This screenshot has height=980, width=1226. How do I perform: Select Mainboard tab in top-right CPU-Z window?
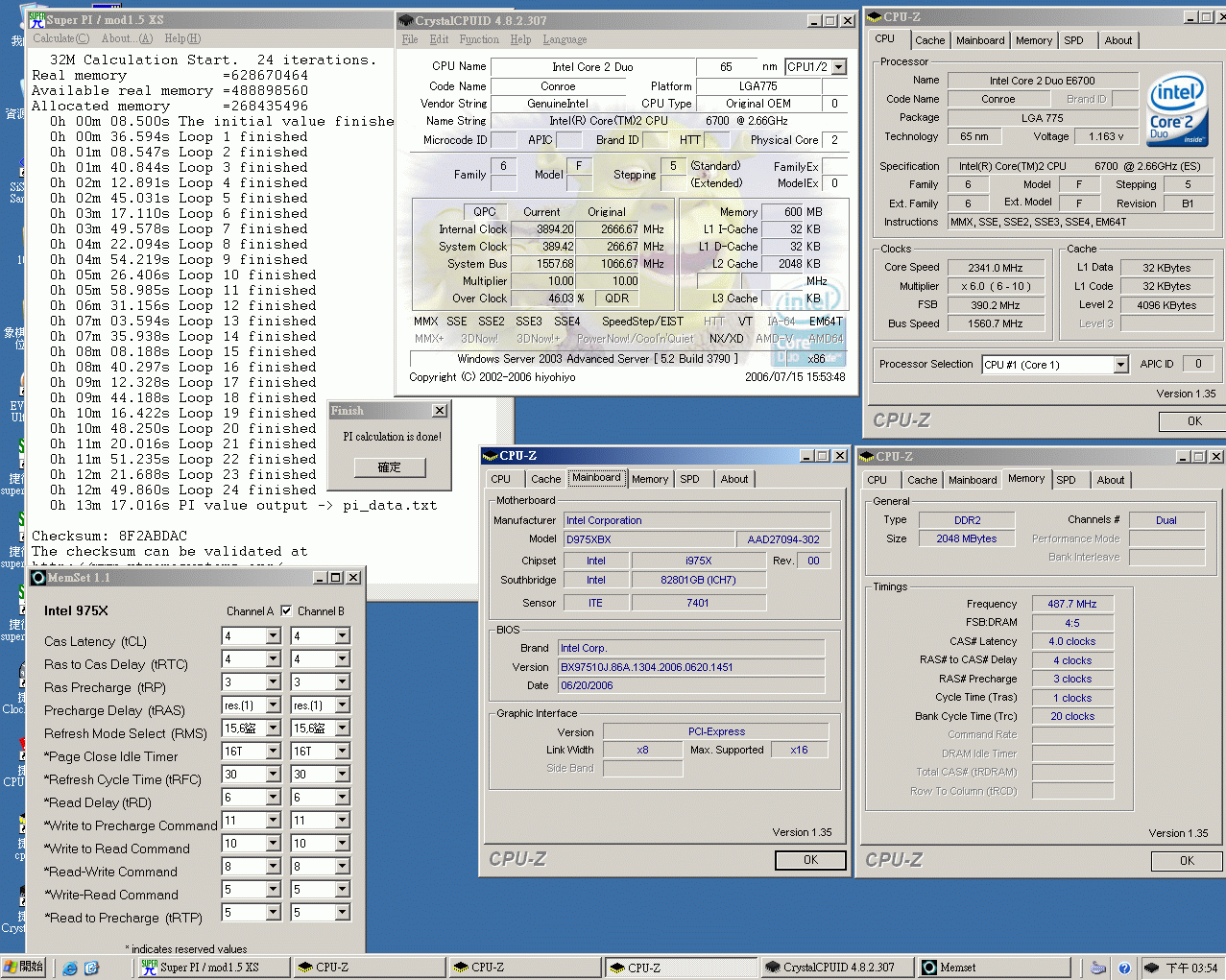coord(980,40)
